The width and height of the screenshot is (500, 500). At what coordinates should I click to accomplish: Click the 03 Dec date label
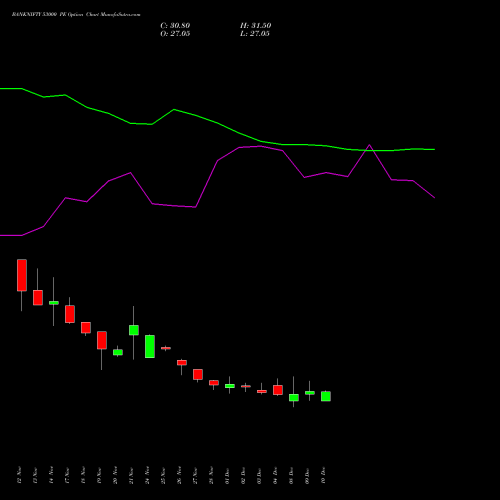tap(259, 475)
